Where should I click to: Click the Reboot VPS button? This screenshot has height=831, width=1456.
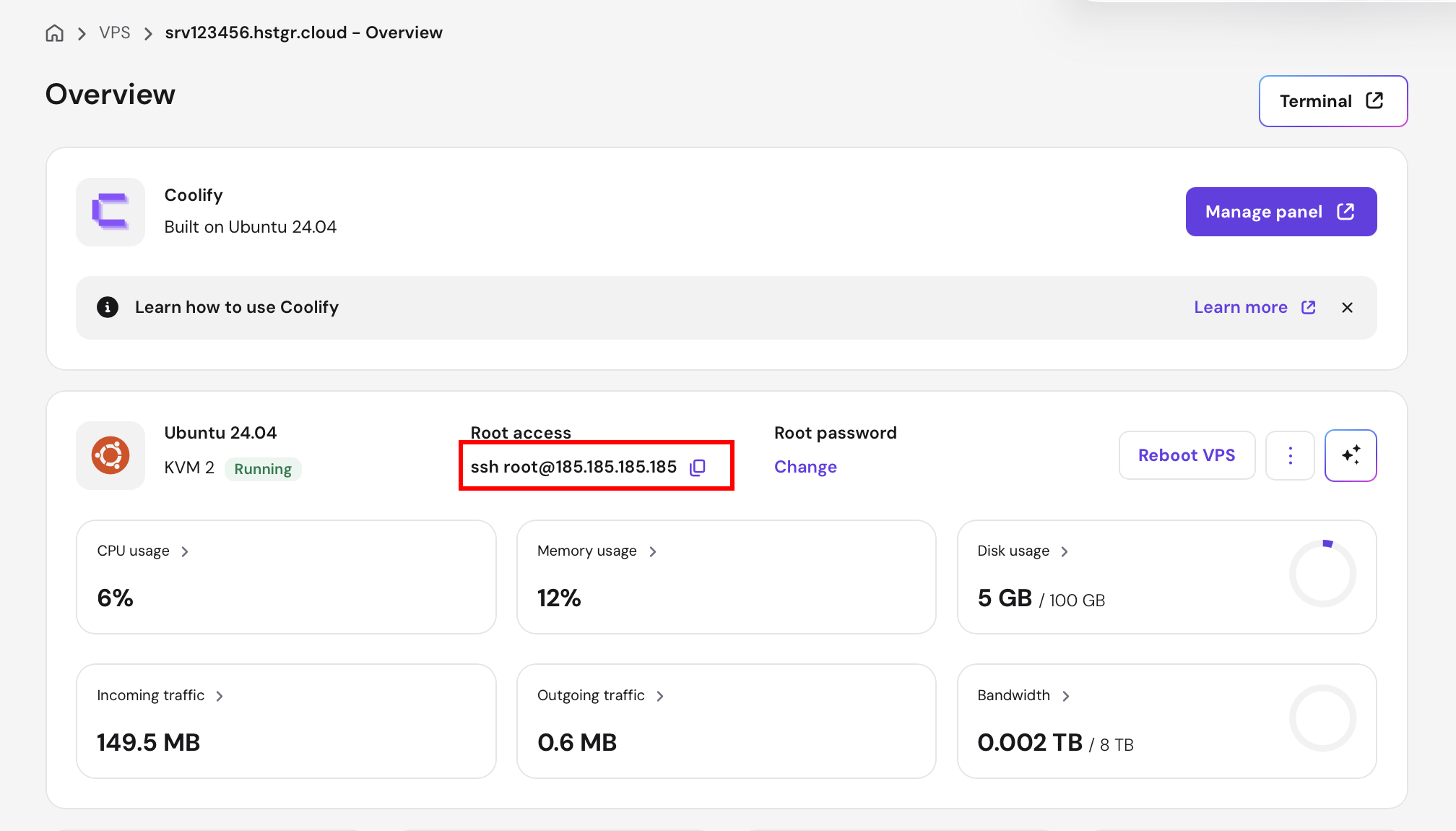[1187, 455]
